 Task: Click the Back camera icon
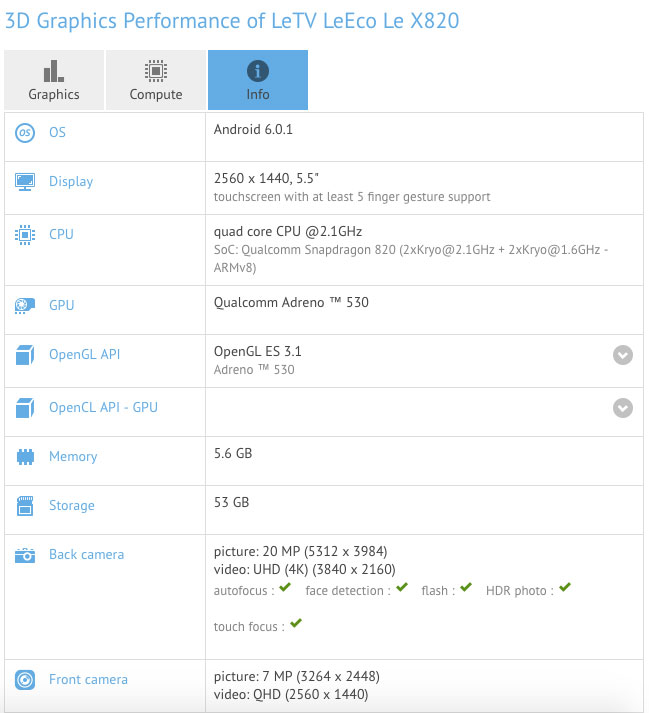(25, 555)
